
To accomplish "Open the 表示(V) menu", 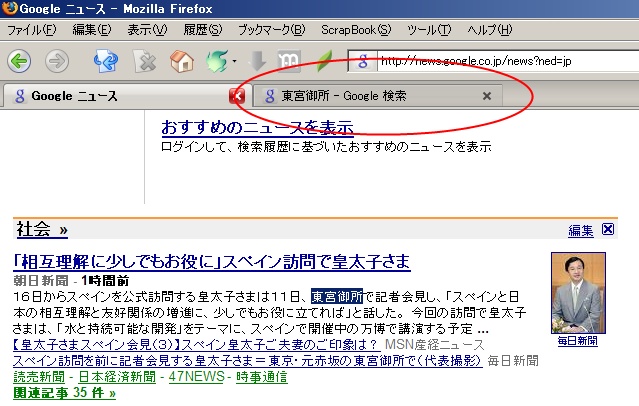I will (147, 30).
